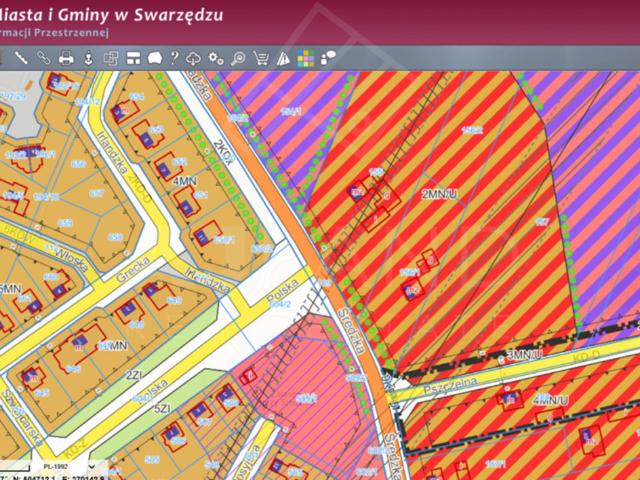
Task: Click the 4MN/U zone label on map
Action: click(x=550, y=400)
